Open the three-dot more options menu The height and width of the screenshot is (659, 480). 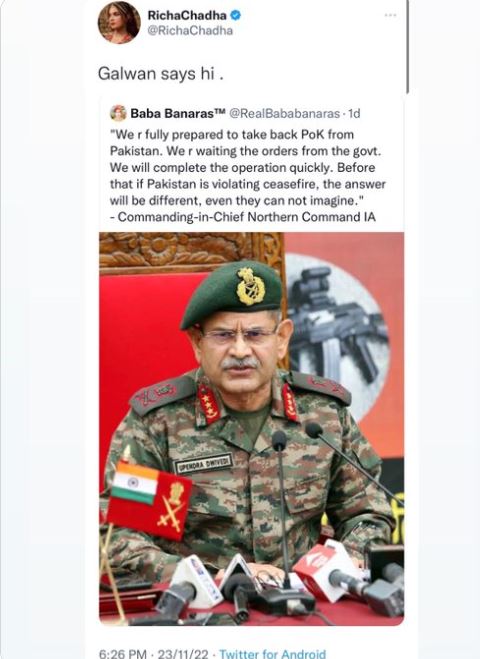(x=390, y=15)
